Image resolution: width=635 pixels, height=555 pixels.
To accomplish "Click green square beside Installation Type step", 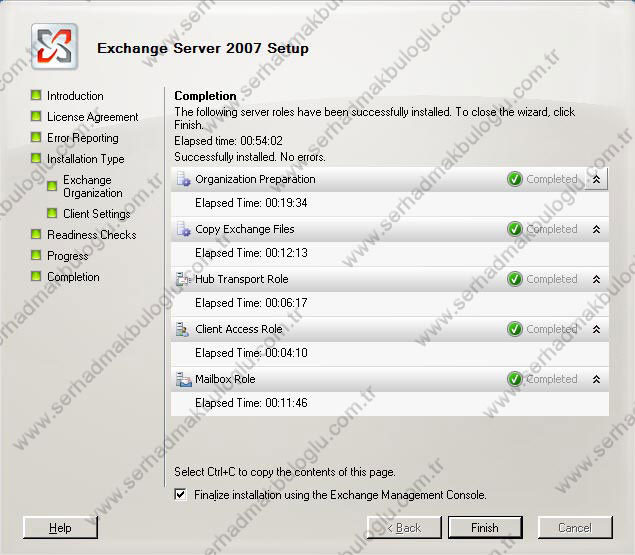I will click(36, 158).
